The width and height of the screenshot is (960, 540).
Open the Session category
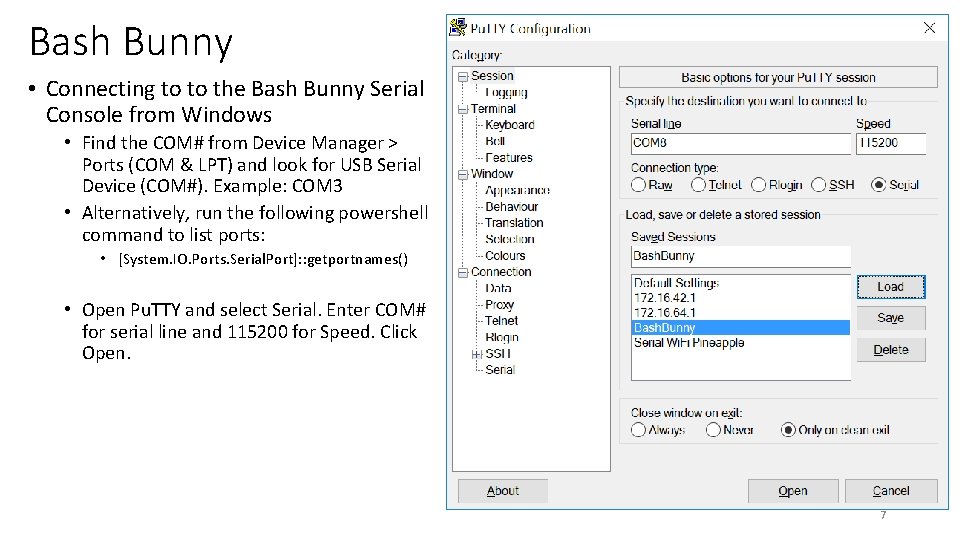pyautogui.click(x=492, y=76)
